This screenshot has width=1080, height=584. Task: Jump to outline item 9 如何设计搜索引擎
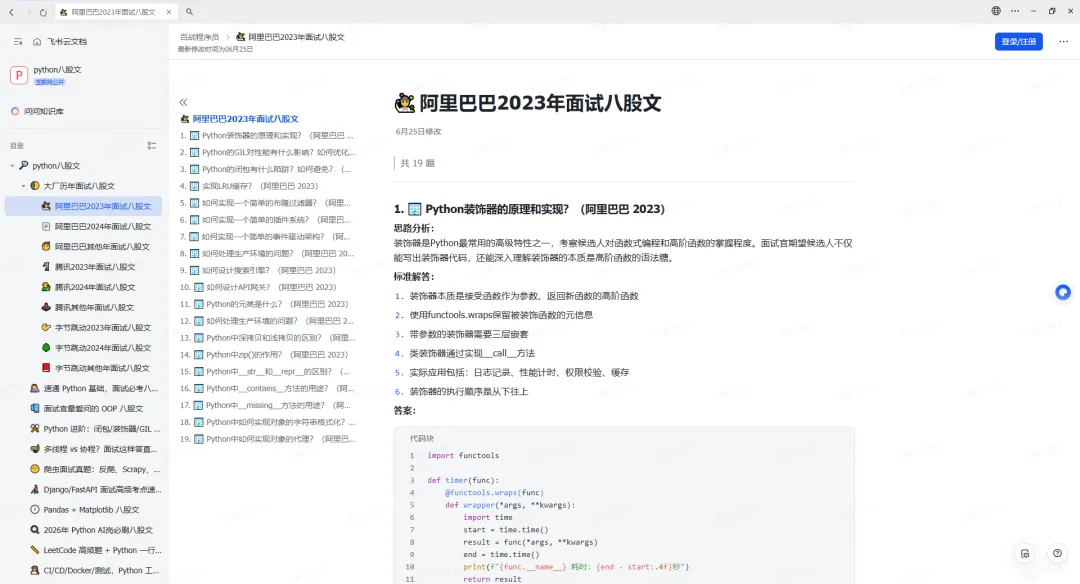coord(269,271)
